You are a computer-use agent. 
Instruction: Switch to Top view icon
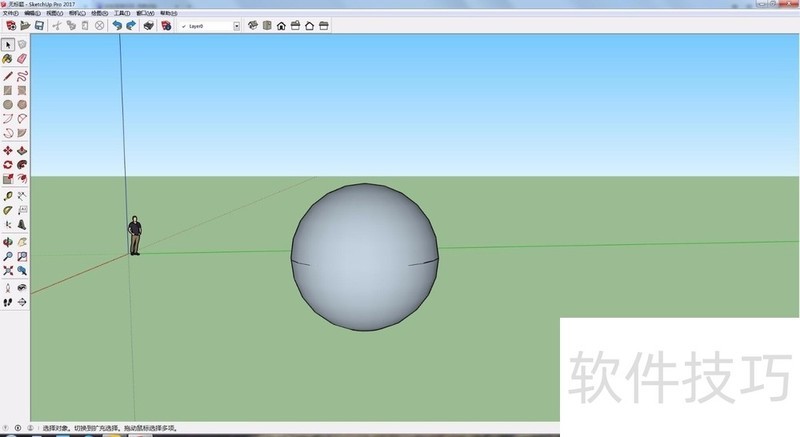point(267,25)
